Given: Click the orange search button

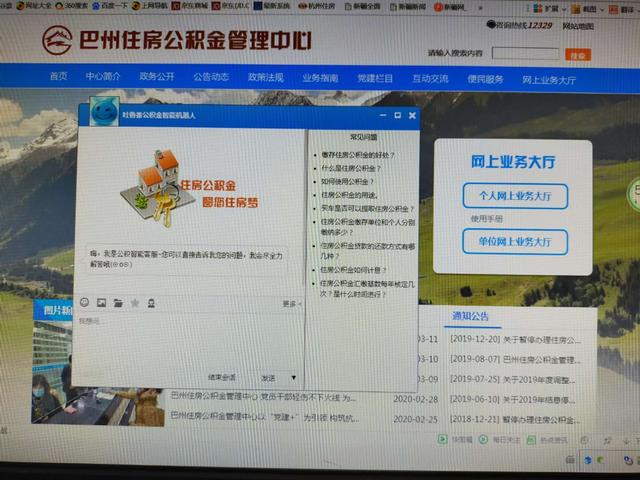Looking at the screenshot, I should pyautogui.click(x=578, y=55).
